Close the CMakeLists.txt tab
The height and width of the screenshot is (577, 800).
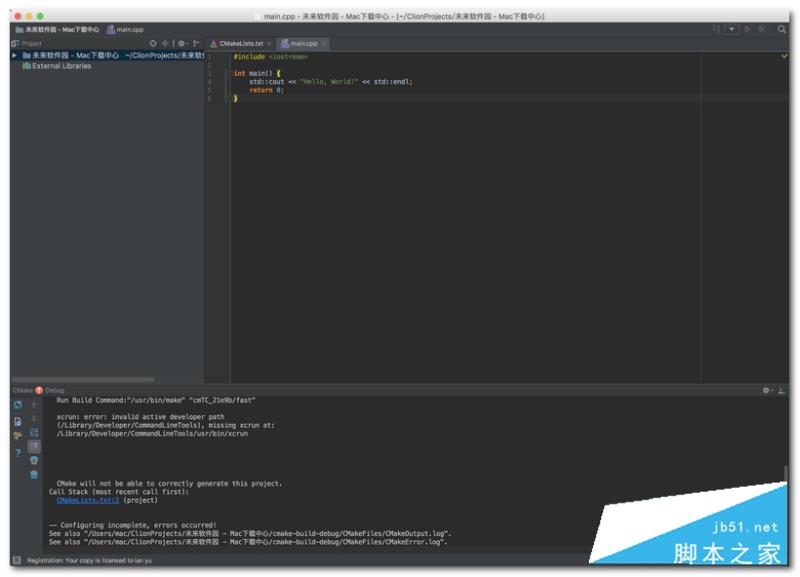[269, 43]
